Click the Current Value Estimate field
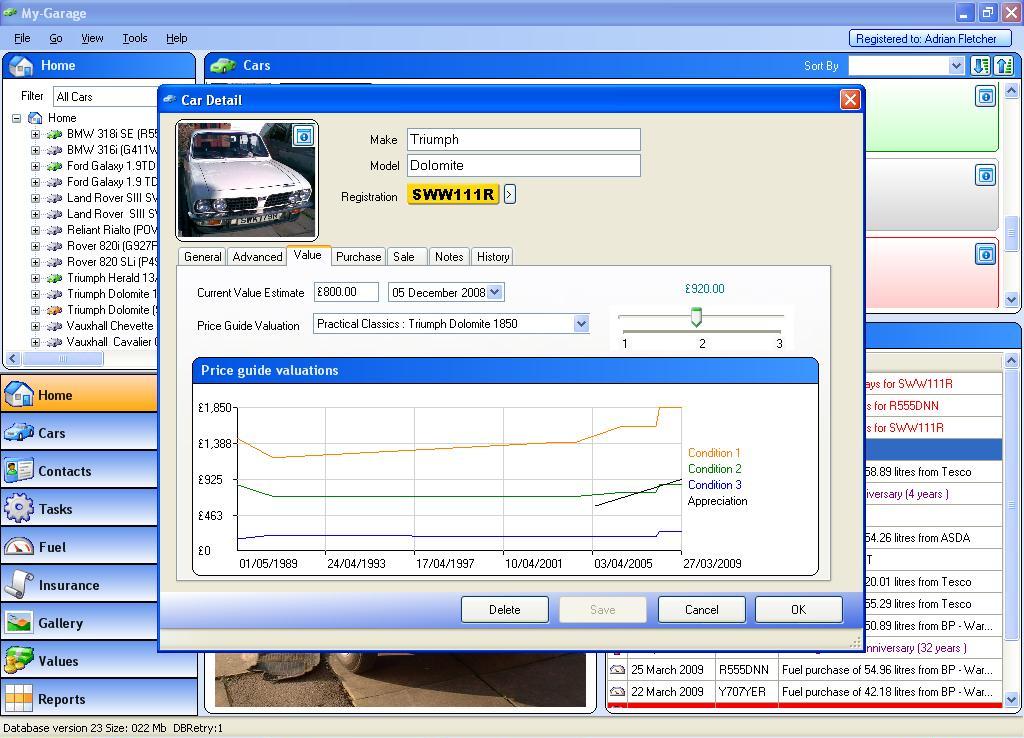 point(346,292)
